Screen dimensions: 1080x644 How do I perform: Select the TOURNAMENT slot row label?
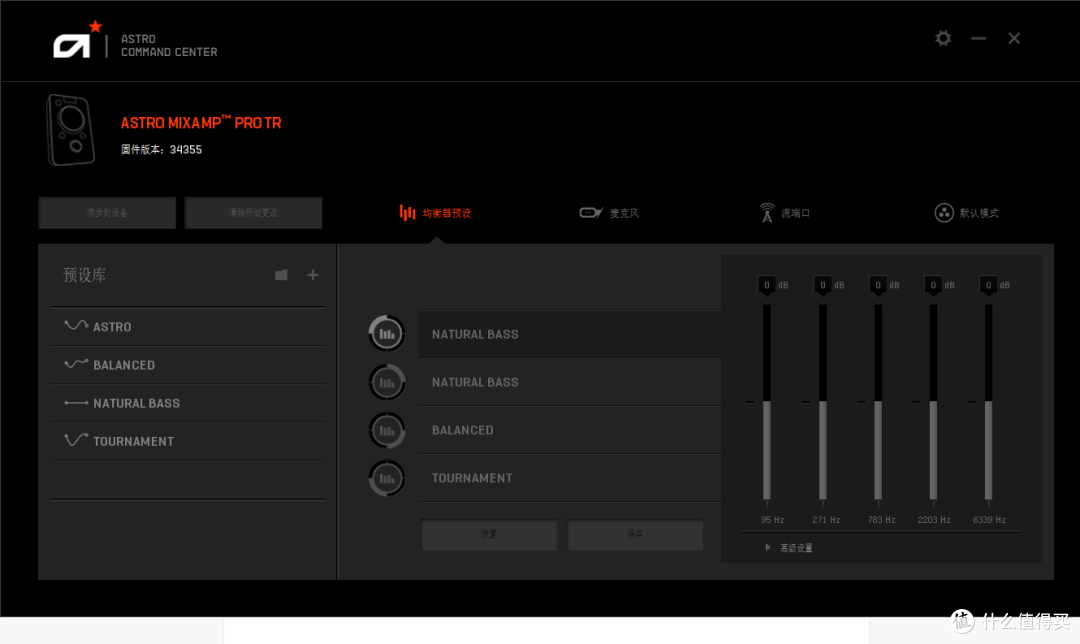[x=472, y=478]
